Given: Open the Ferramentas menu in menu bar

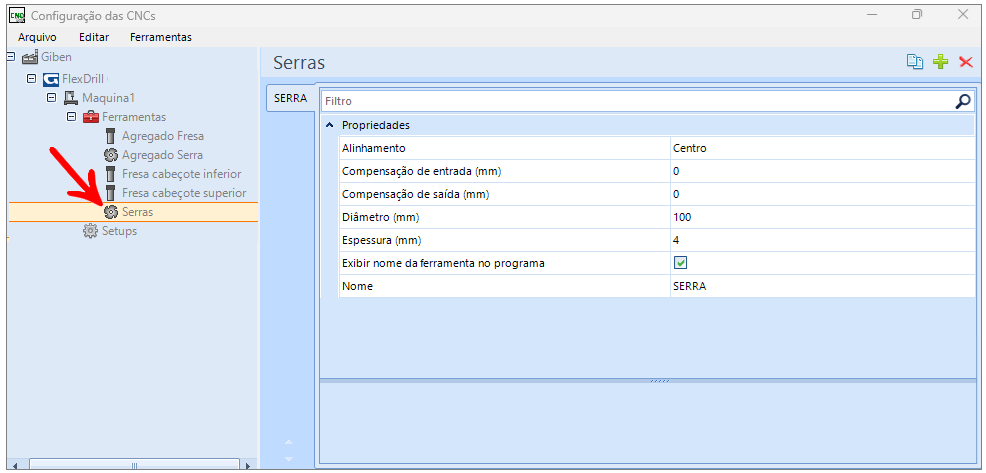Looking at the screenshot, I should pyautogui.click(x=161, y=37).
